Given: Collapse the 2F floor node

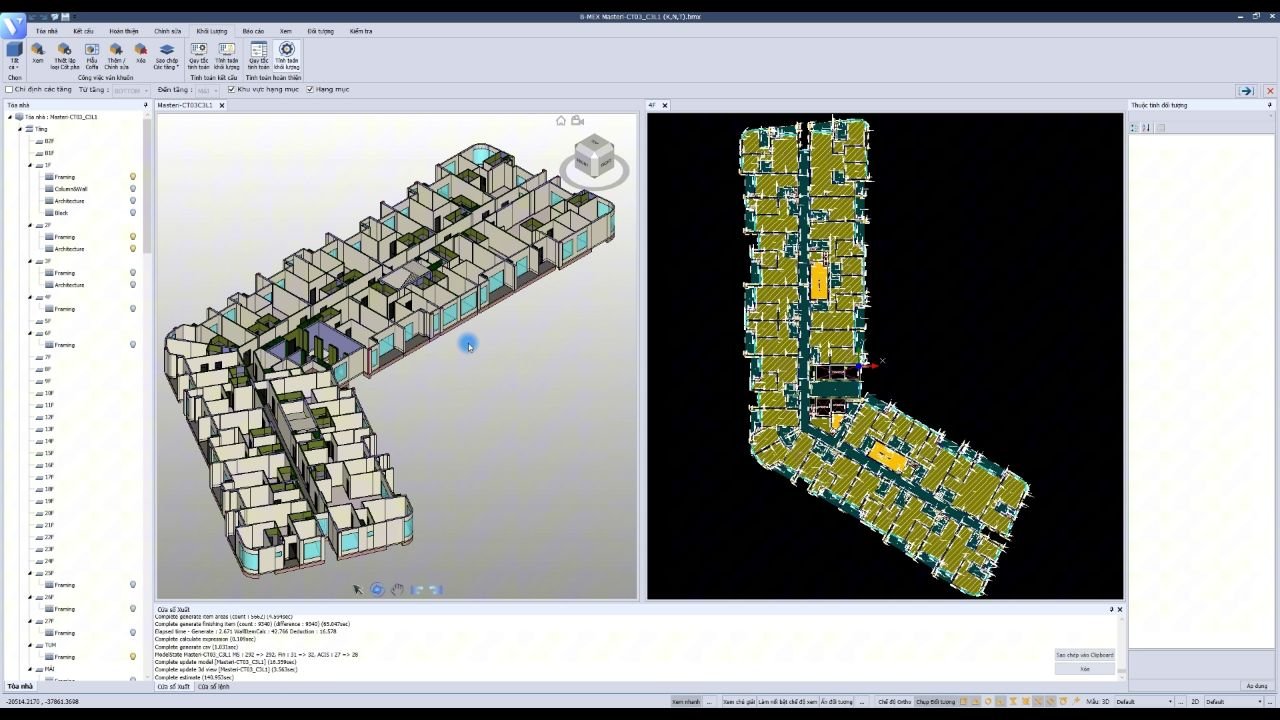Looking at the screenshot, I should pyautogui.click(x=31, y=225).
